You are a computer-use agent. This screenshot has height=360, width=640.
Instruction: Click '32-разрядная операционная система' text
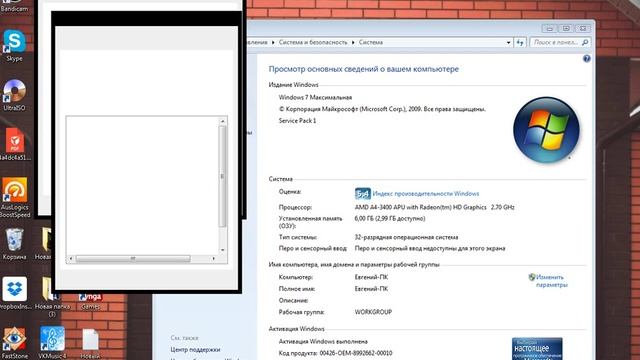click(x=406, y=237)
